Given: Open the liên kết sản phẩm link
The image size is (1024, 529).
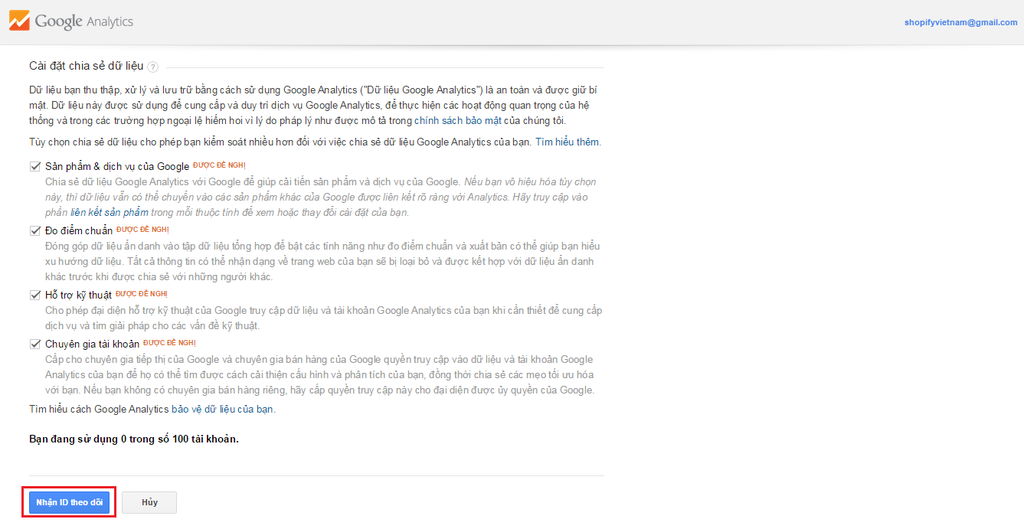Looking at the screenshot, I should click(109, 212).
